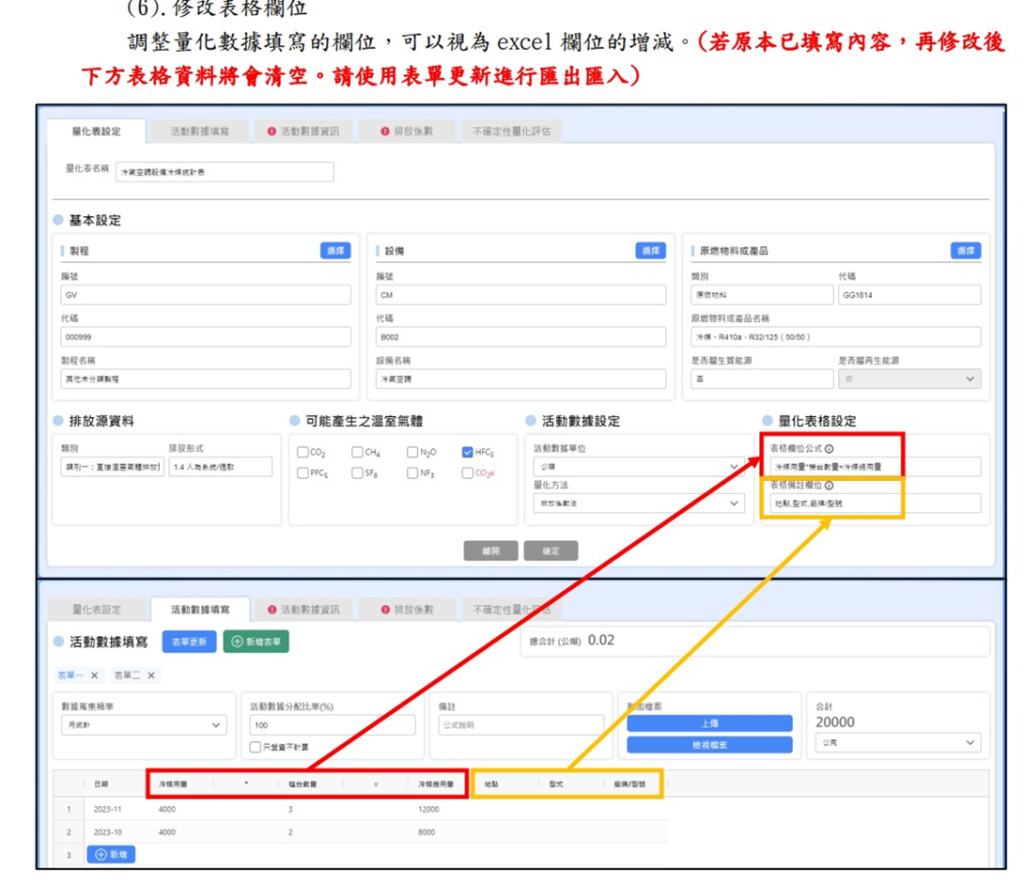Add a row with the 新增 button

(111, 854)
